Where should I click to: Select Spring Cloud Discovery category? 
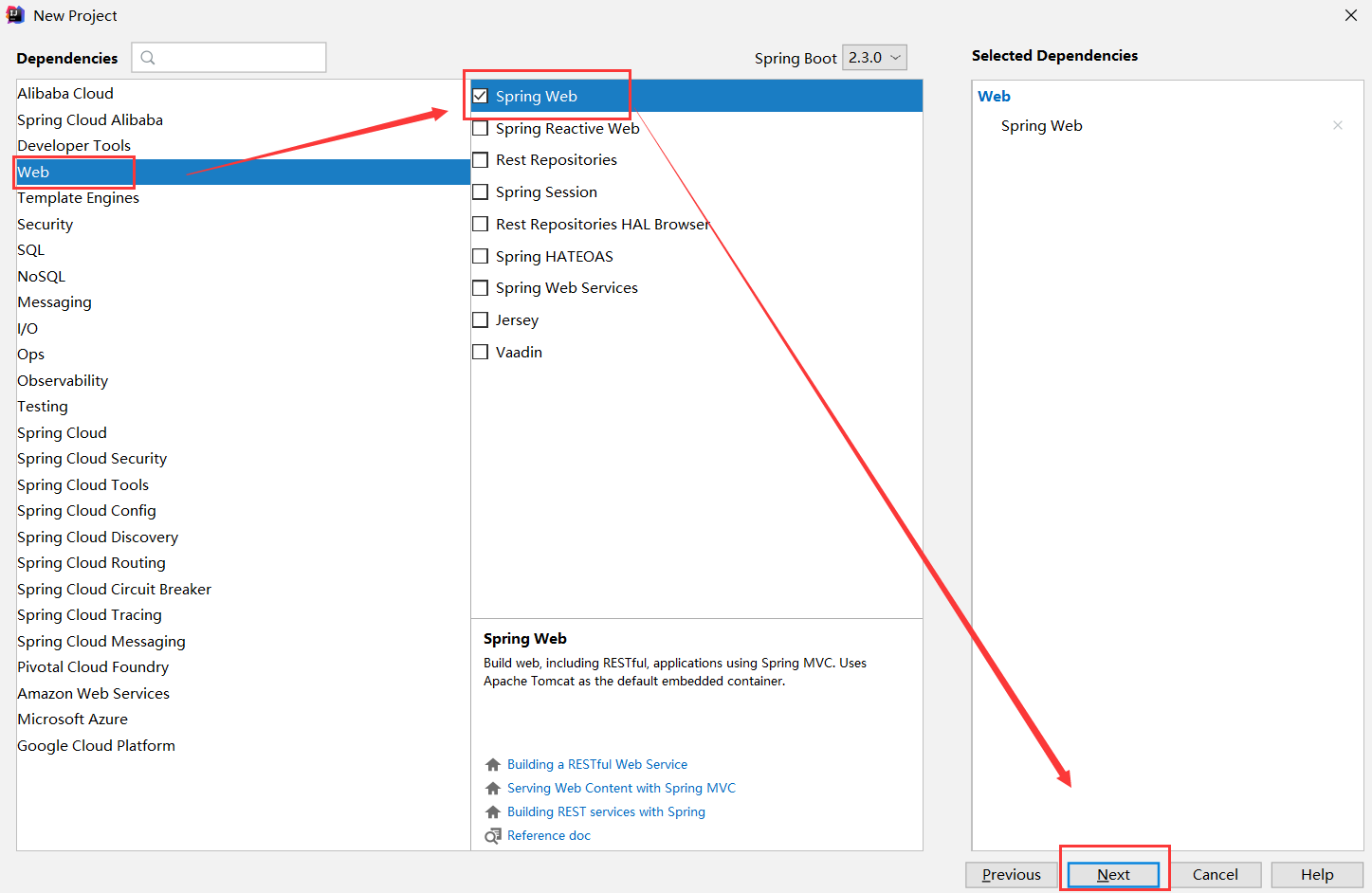pos(244,537)
